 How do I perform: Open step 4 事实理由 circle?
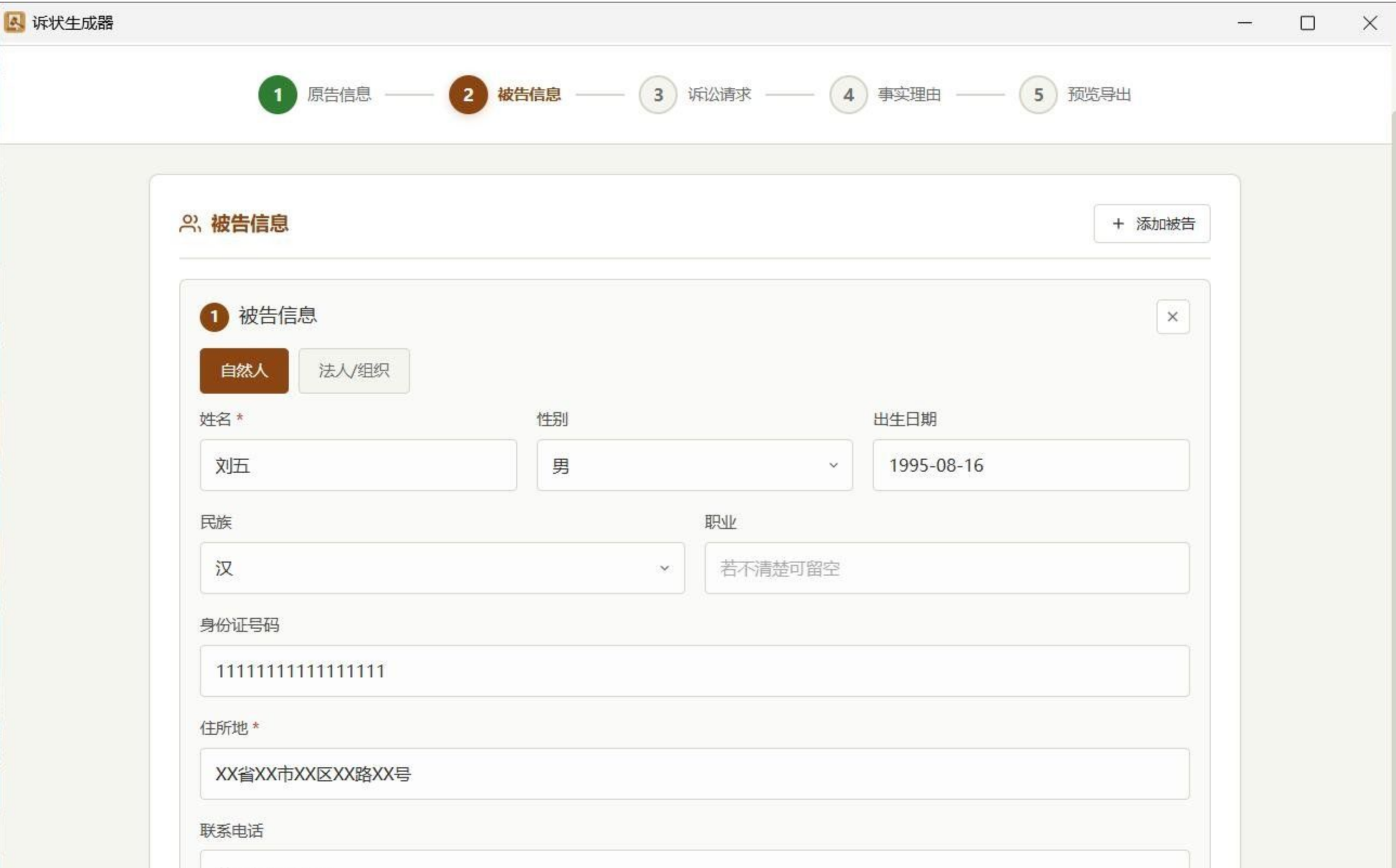[x=848, y=95]
